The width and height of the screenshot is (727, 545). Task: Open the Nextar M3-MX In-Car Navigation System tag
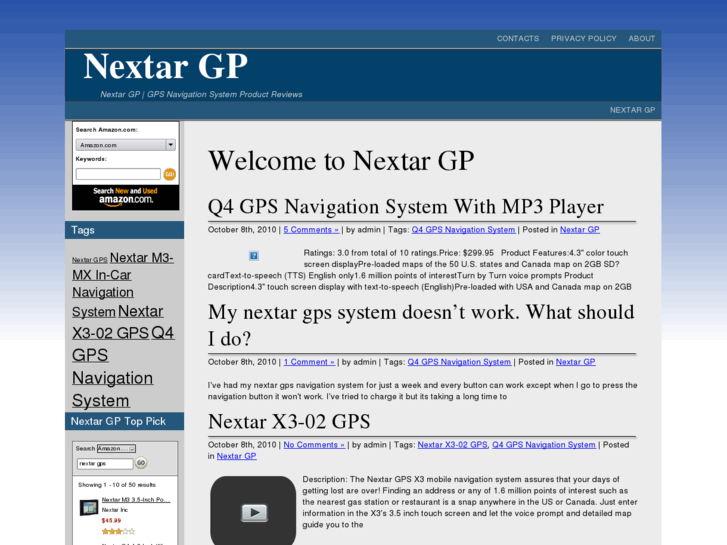tap(123, 284)
